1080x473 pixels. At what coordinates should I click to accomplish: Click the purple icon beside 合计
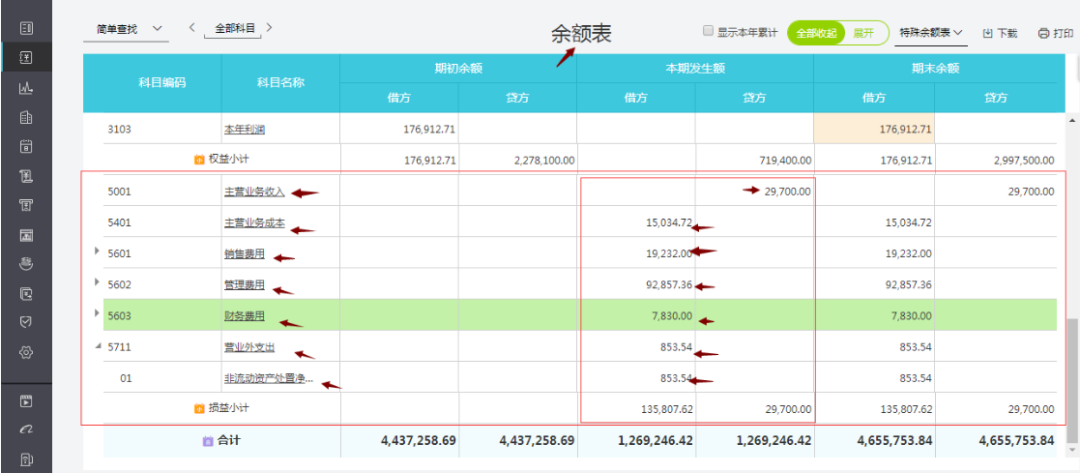208,440
